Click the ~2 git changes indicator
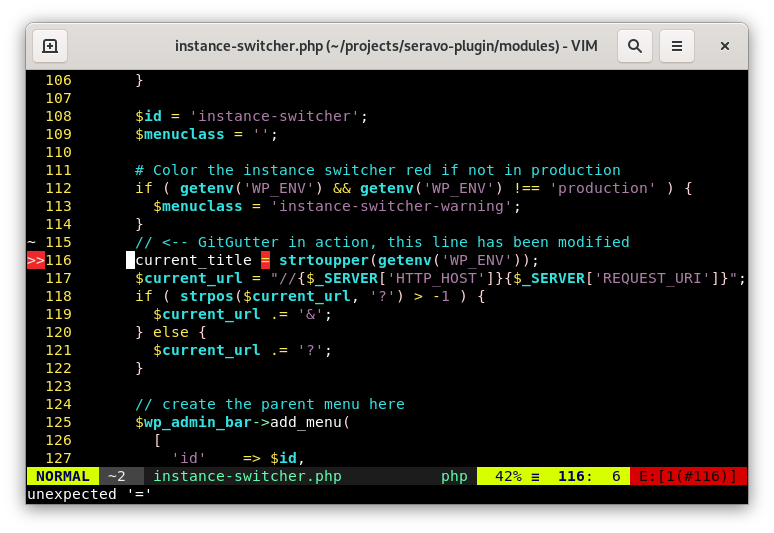Image resolution: width=774 pixels, height=533 pixels. click(x=116, y=476)
